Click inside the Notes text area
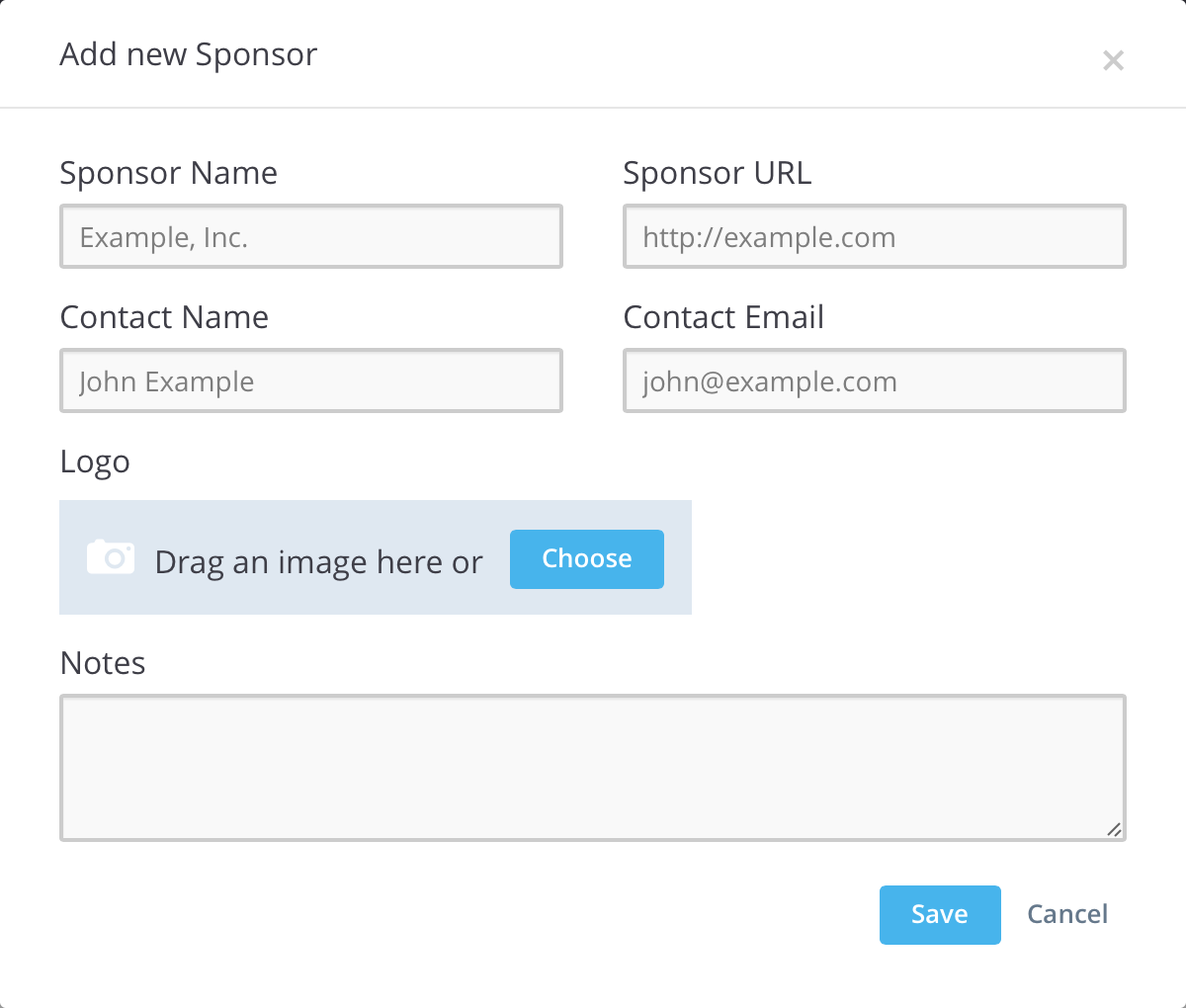Screen dimensions: 1186x1008 click(593, 767)
